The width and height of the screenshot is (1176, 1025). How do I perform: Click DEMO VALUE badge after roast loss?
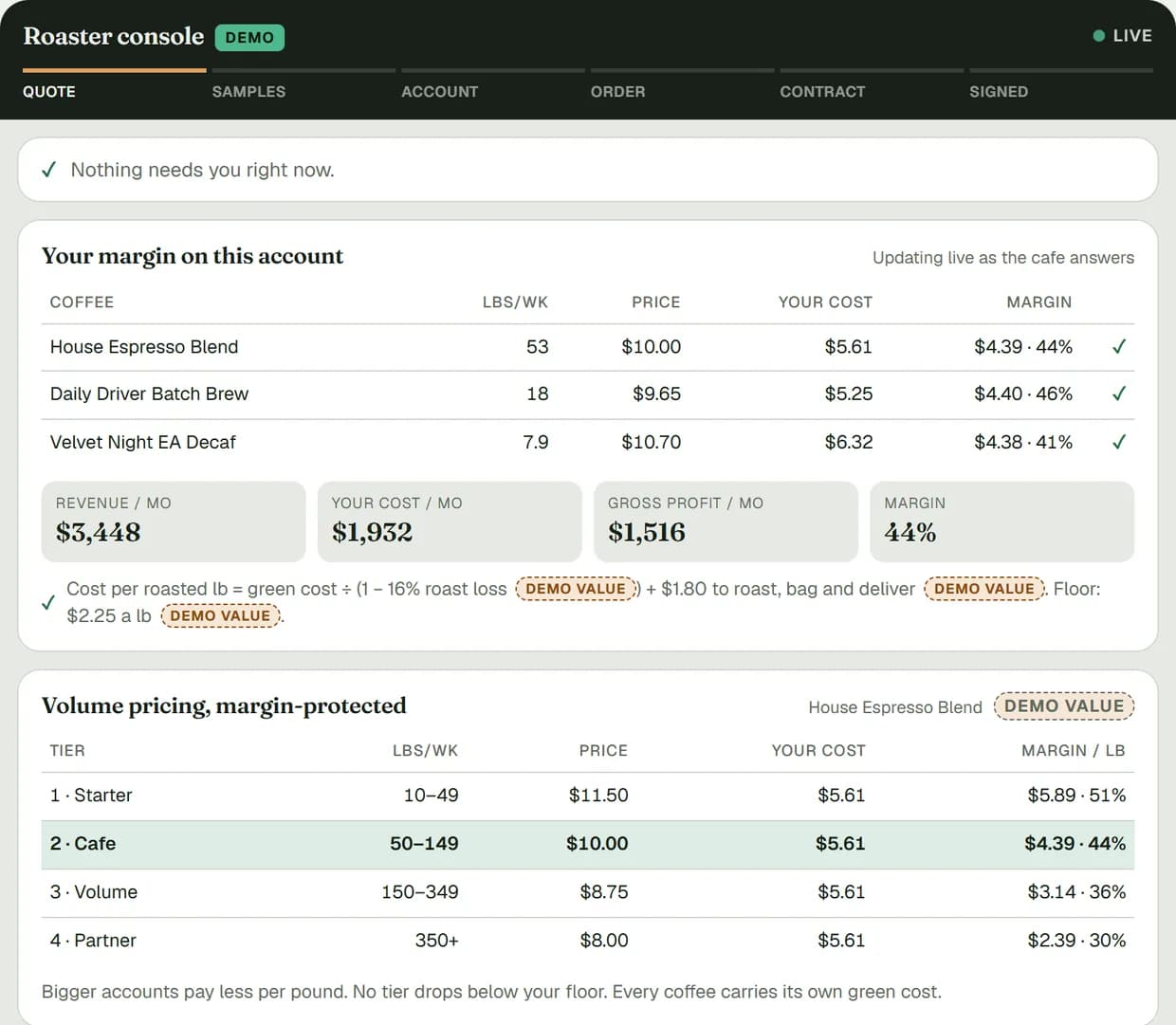pos(576,589)
